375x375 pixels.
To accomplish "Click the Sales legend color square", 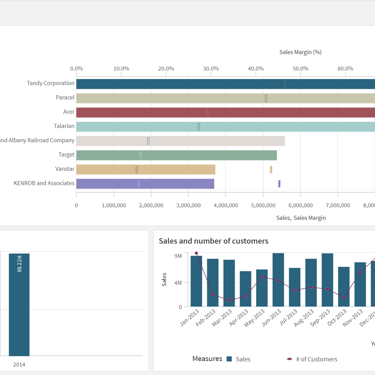I will (229, 359).
